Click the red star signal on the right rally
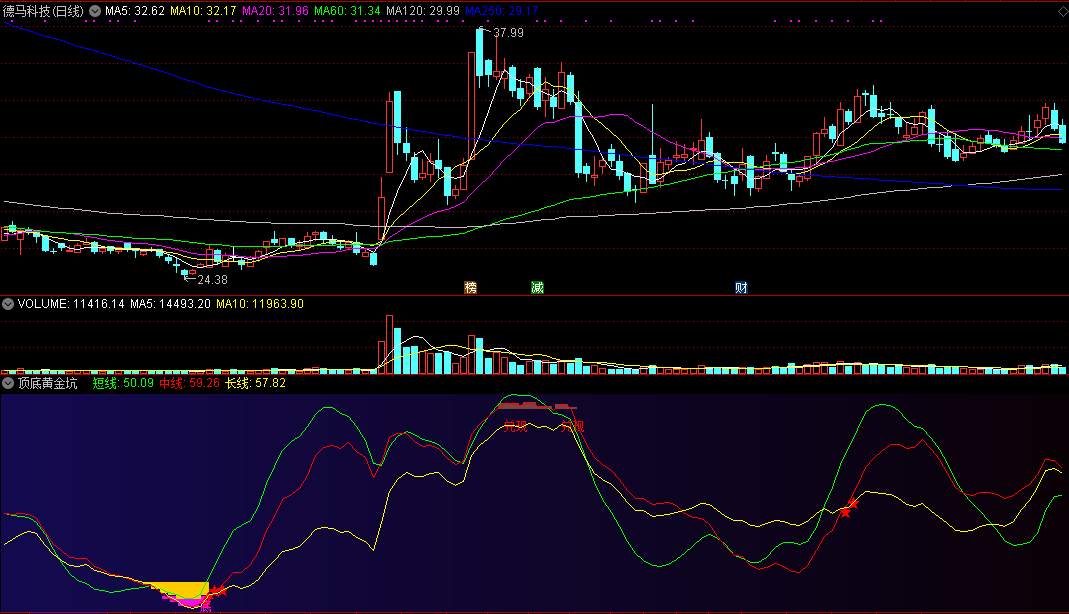Image resolution: width=1069 pixels, height=614 pixels. click(x=849, y=508)
